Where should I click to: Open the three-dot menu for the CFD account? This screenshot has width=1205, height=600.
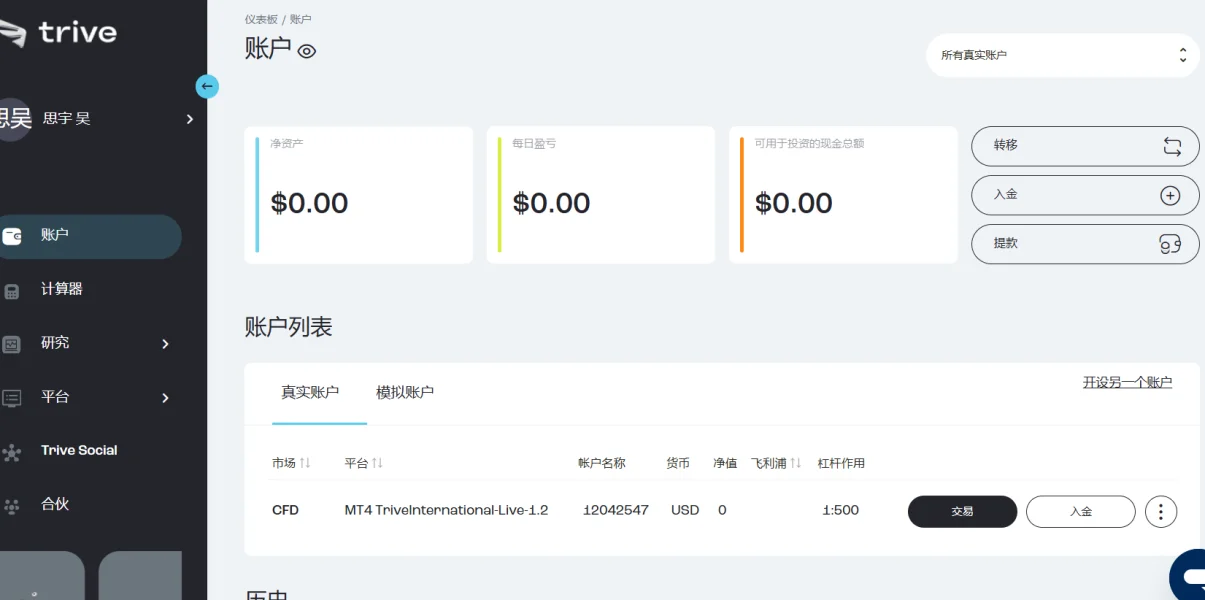(1161, 512)
